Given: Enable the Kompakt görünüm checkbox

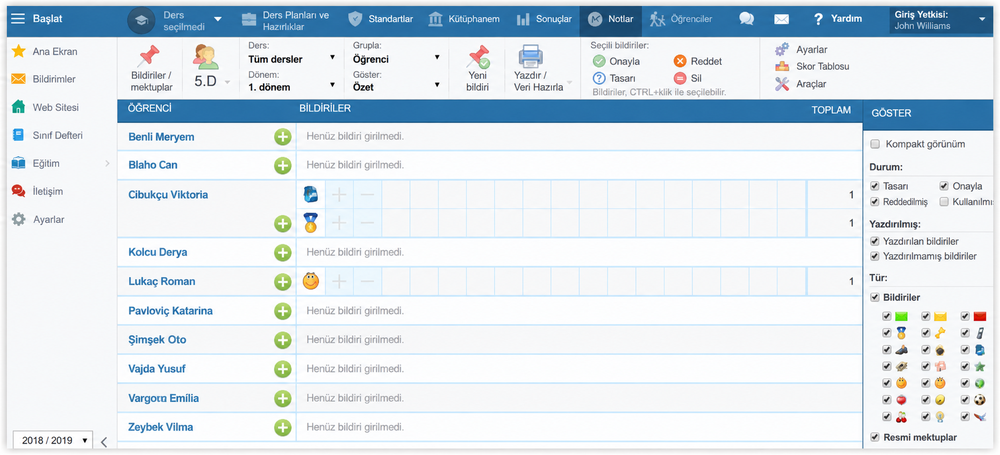Looking at the screenshot, I should [x=875, y=144].
